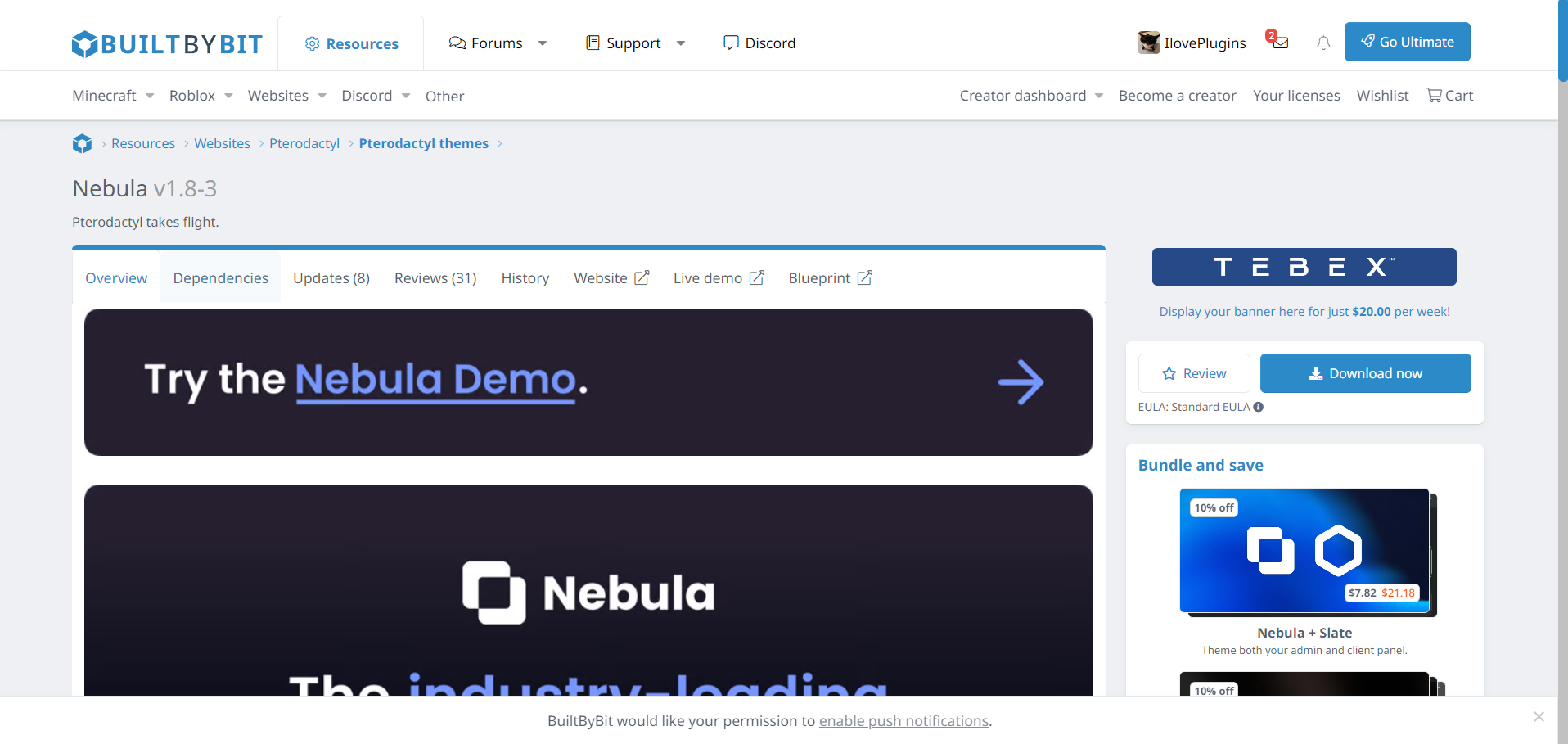The image size is (1568, 744).
Task: Go to Websites breadcrumb
Action: point(222,143)
